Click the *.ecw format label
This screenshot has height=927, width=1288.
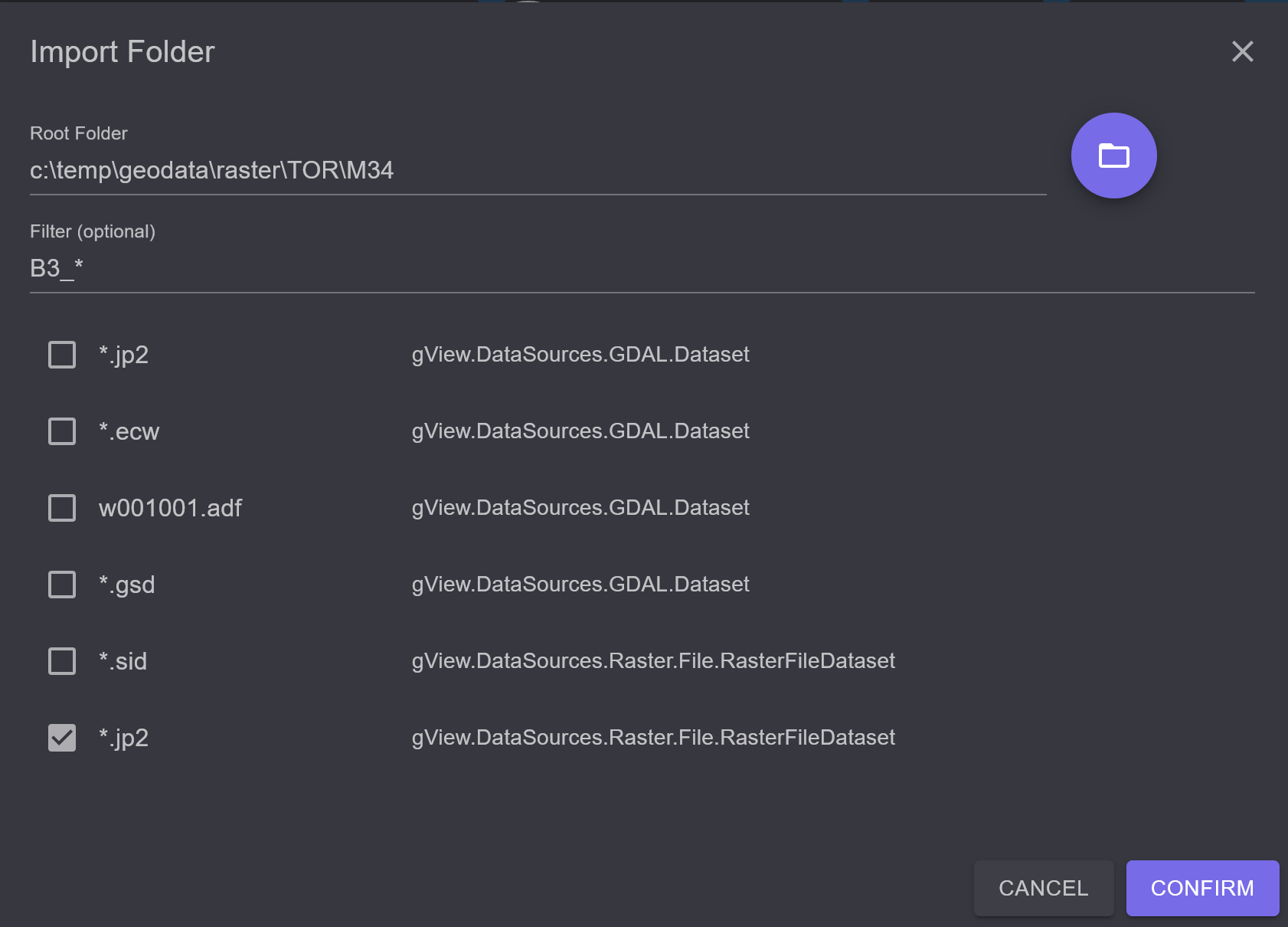pyautogui.click(x=129, y=431)
